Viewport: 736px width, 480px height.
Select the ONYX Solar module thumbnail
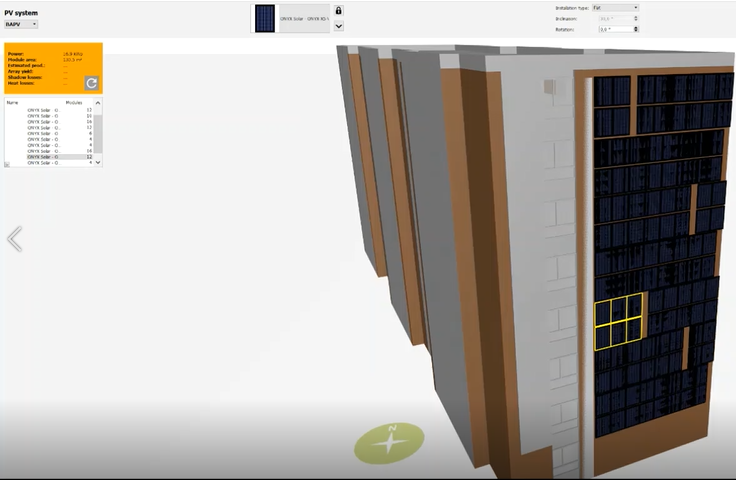click(x=265, y=18)
